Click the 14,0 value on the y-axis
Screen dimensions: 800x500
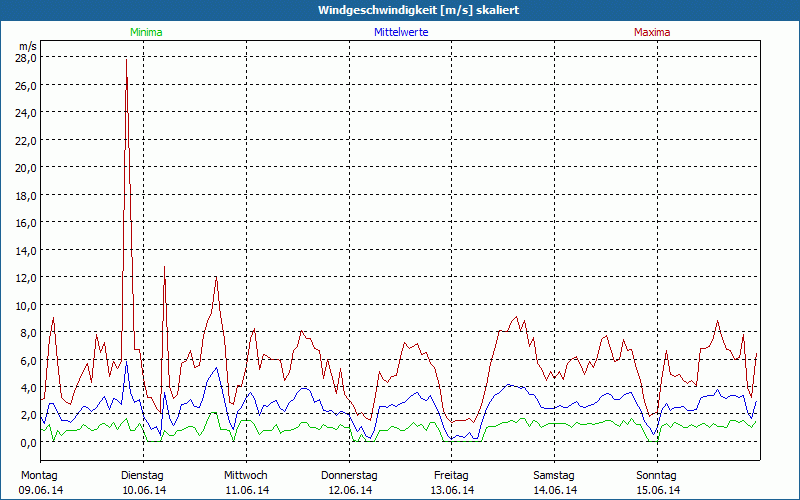[x=26, y=250]
